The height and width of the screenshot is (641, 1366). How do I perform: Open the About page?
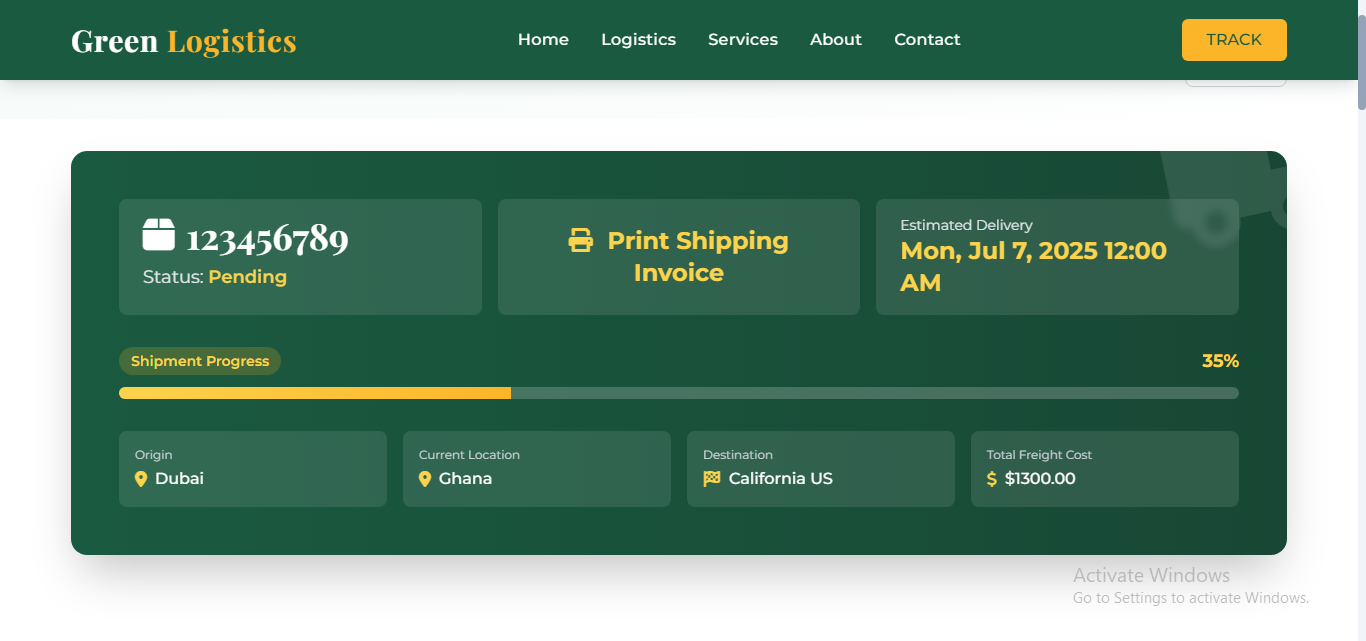tap(836, 40)
